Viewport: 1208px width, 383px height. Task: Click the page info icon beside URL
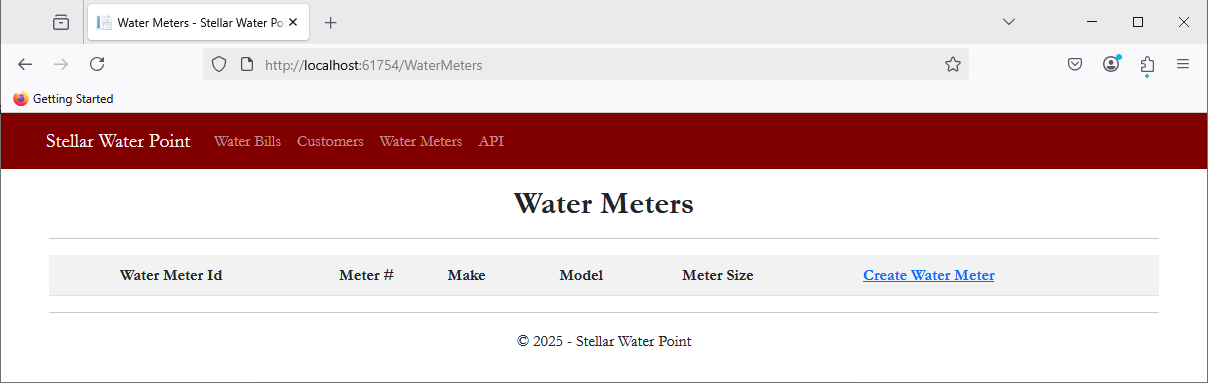[x=247, y=65]
